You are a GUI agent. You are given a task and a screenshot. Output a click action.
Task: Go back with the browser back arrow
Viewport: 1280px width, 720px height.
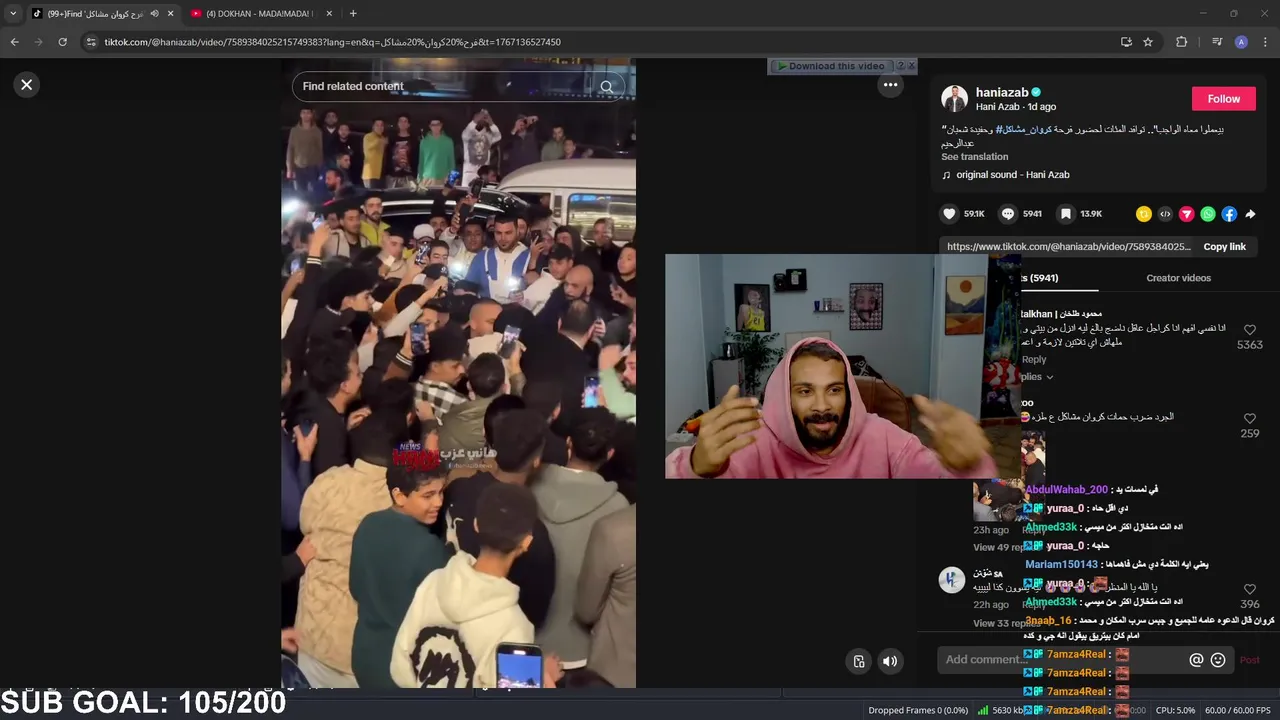click(x=14, y=42)
